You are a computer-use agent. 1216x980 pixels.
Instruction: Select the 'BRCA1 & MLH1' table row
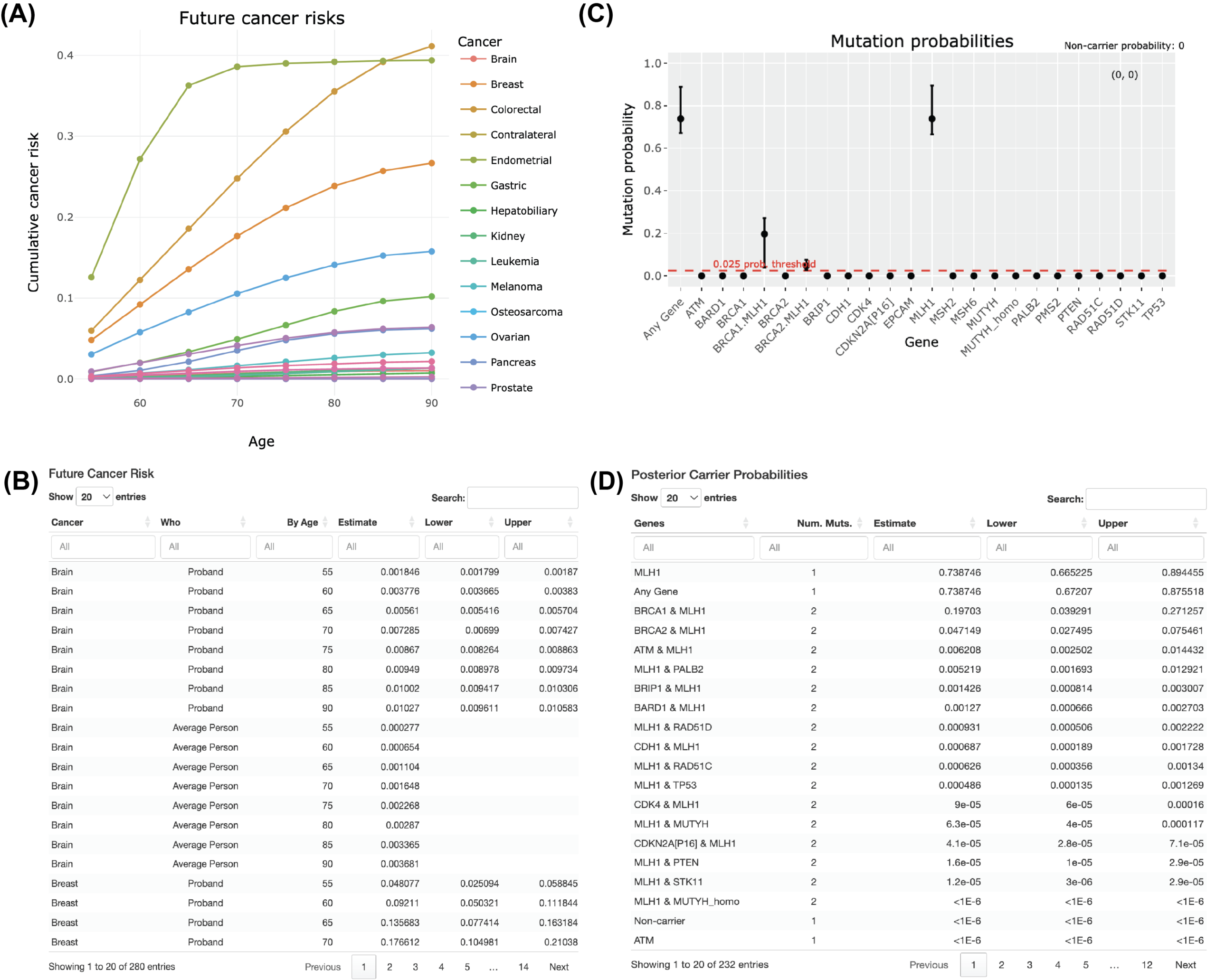(x=918, y=611)
